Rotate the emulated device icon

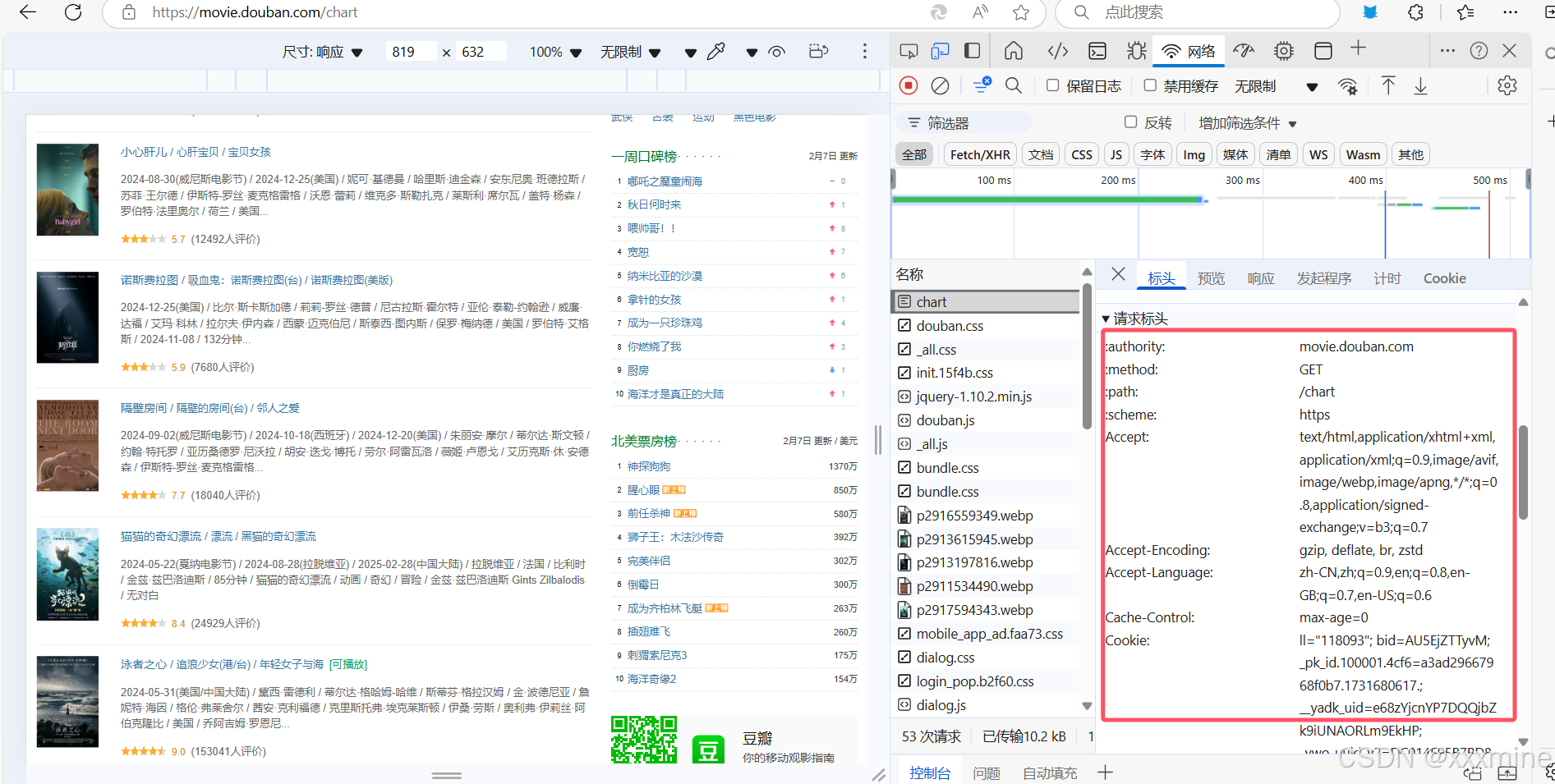click(x=818, y=52)
